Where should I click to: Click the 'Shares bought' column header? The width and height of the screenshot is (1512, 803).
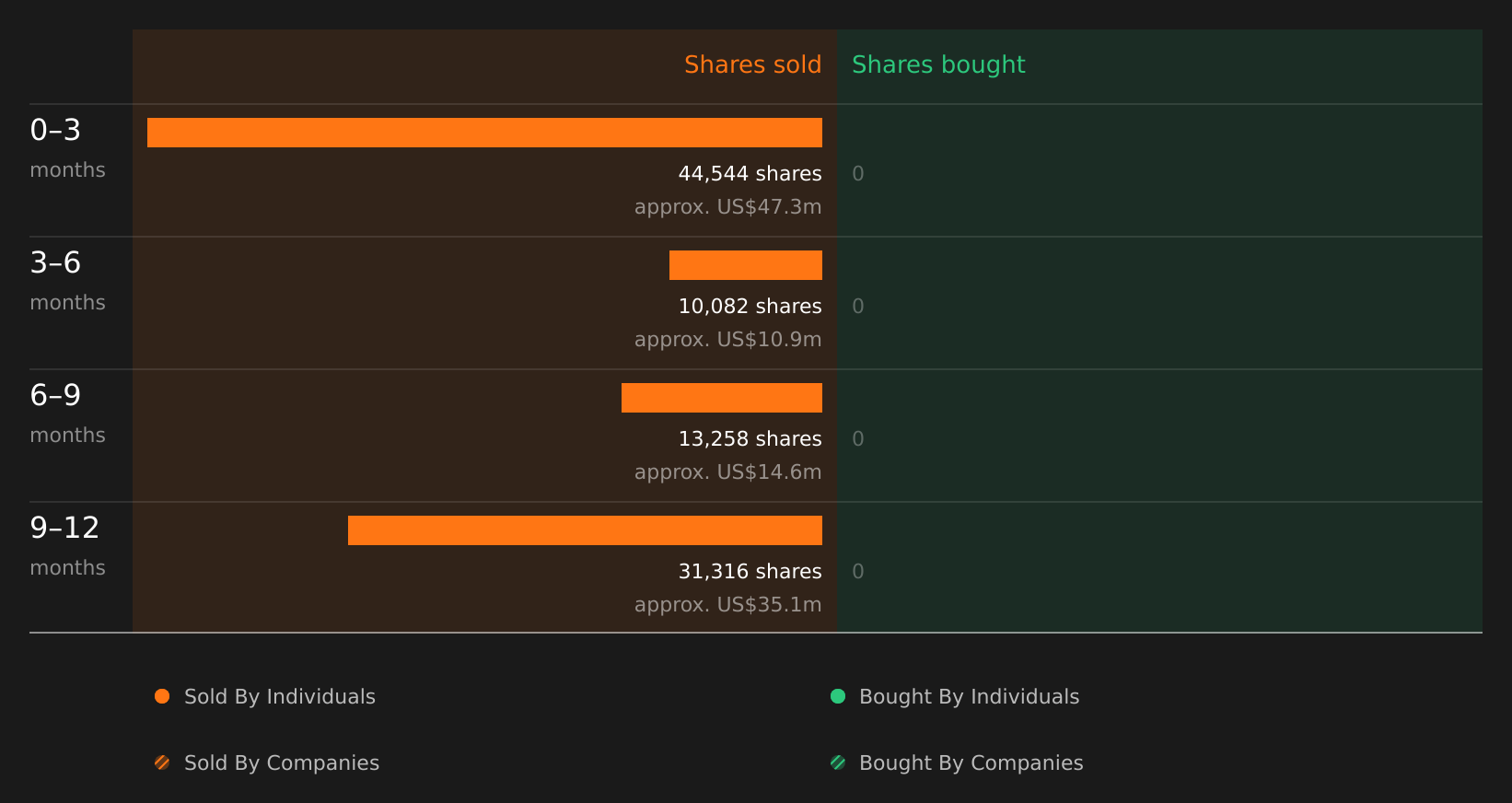pos(938,65)
